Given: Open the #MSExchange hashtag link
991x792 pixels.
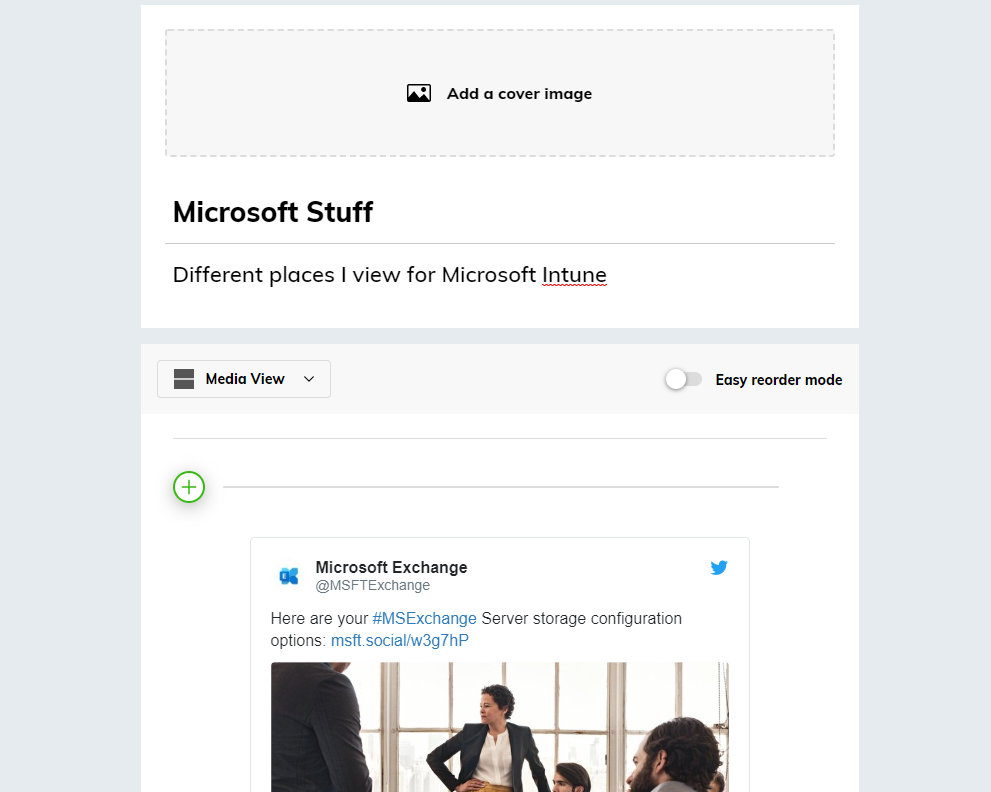Looking at the screenshot, I should click(424, 619).
